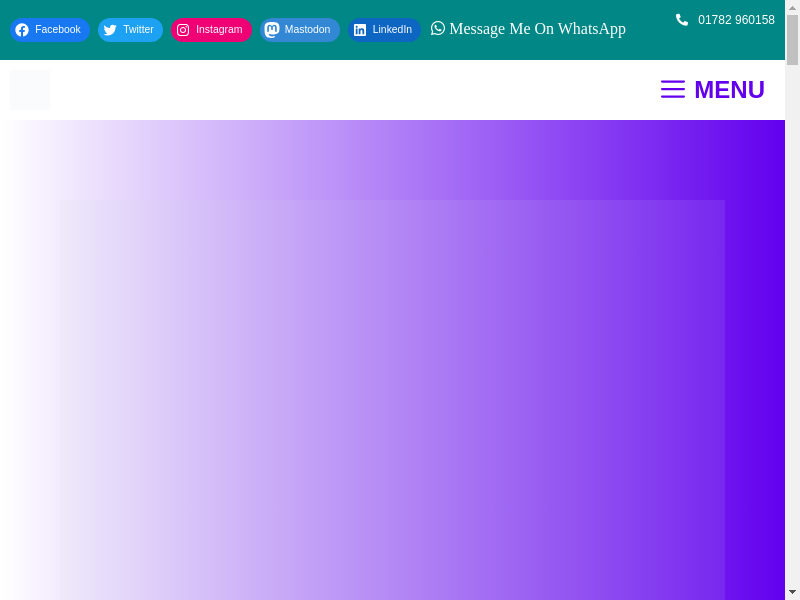Go to the LinkedIn text label

[392, 30]
